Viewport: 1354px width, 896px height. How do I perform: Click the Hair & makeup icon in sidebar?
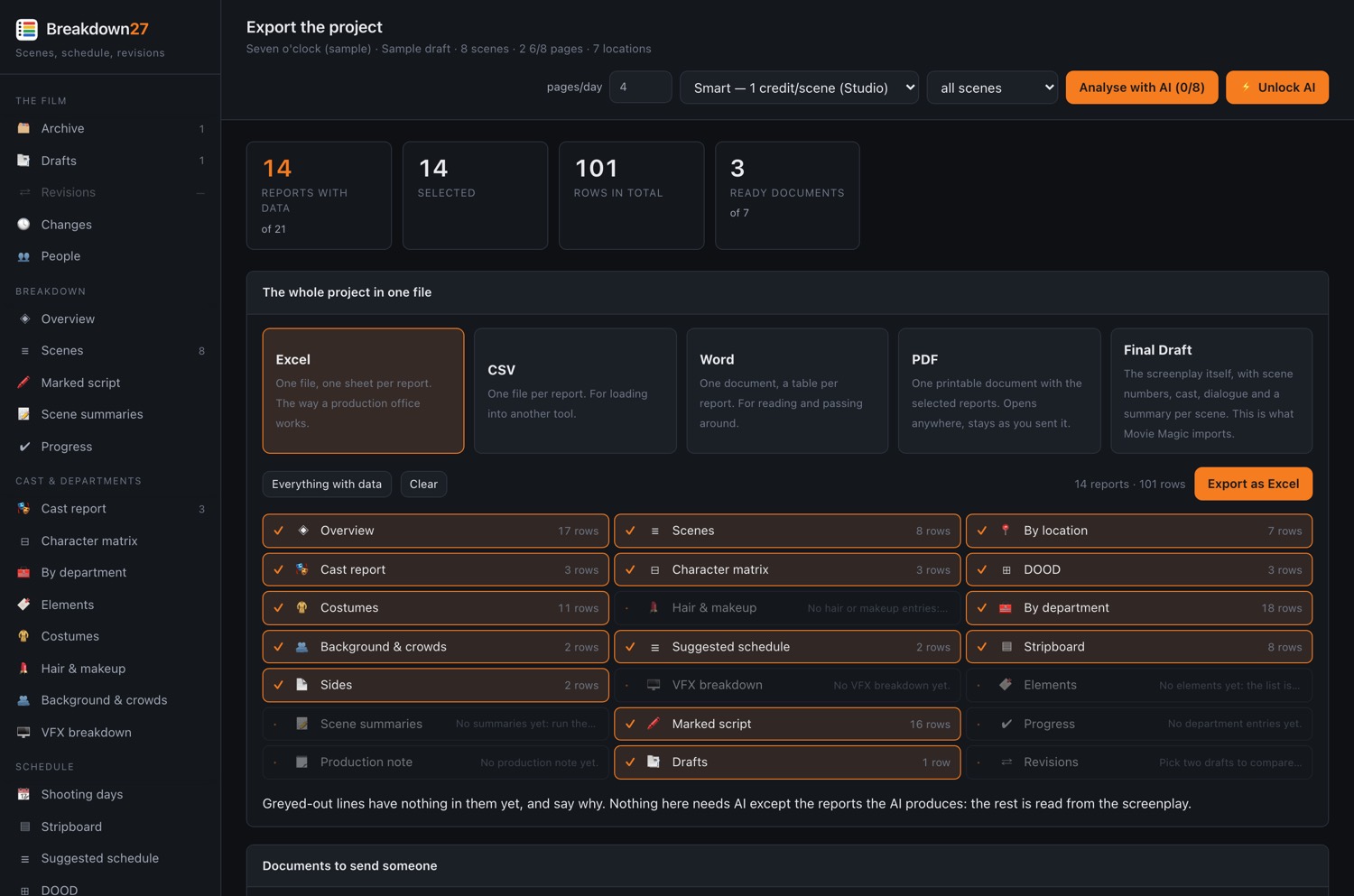(24, 669)
